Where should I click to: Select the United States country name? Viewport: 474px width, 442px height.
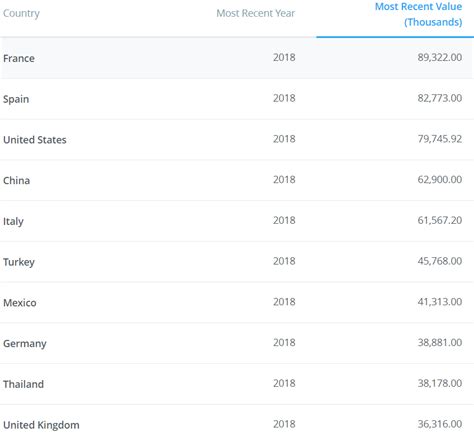[35, 140]
